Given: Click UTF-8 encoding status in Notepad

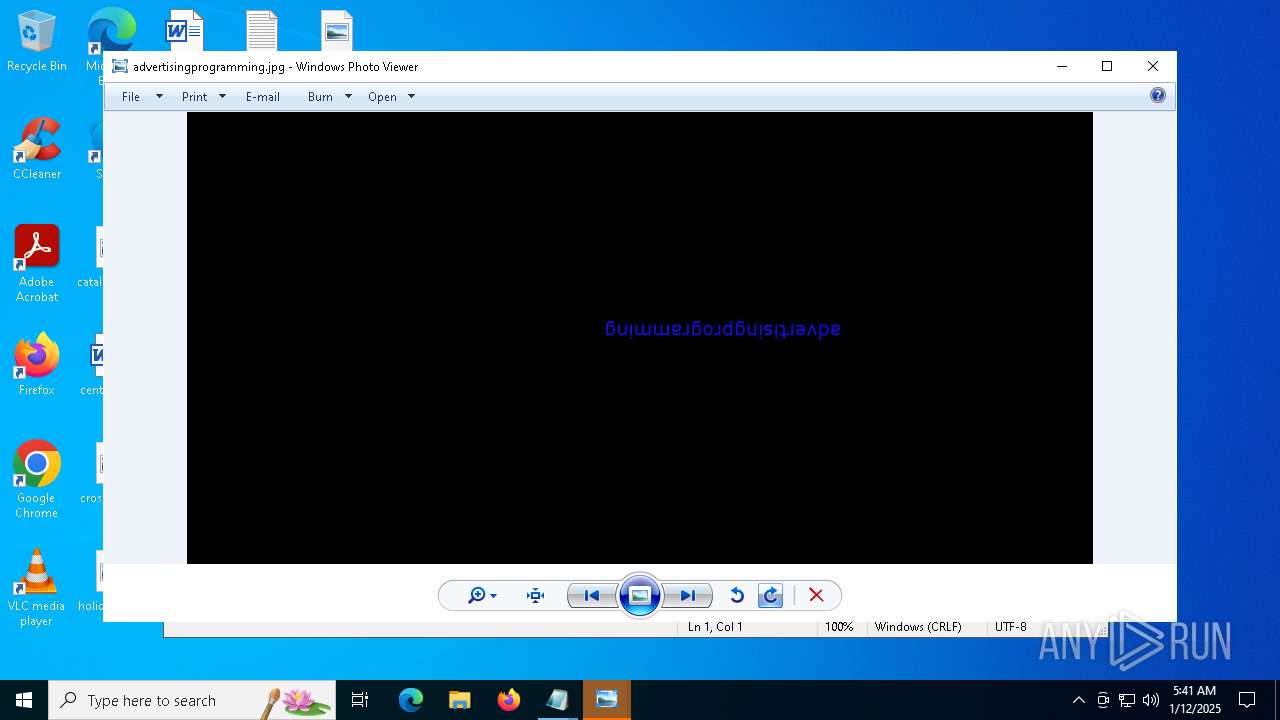Looking at the screenshot, I should tap(1011, 627).
